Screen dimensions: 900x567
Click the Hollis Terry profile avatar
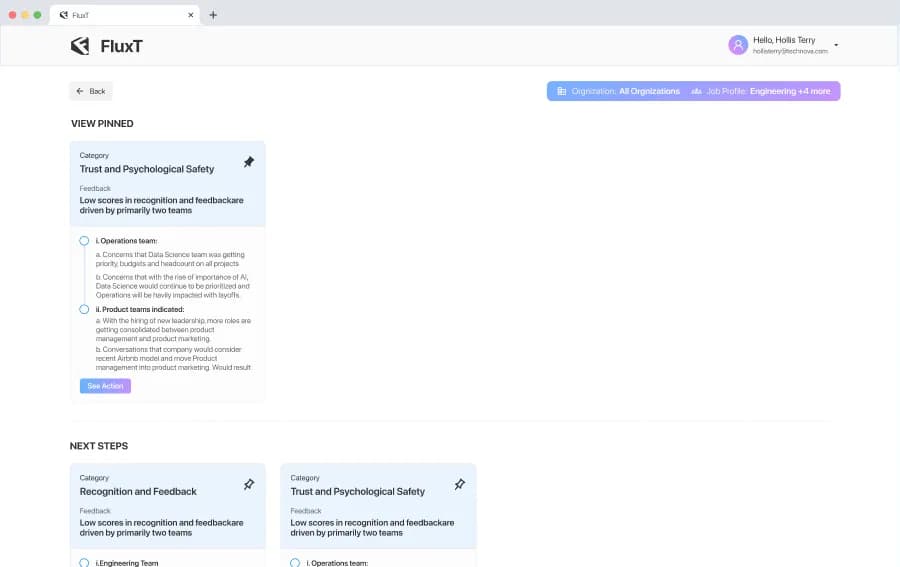[x=738, y=45]
